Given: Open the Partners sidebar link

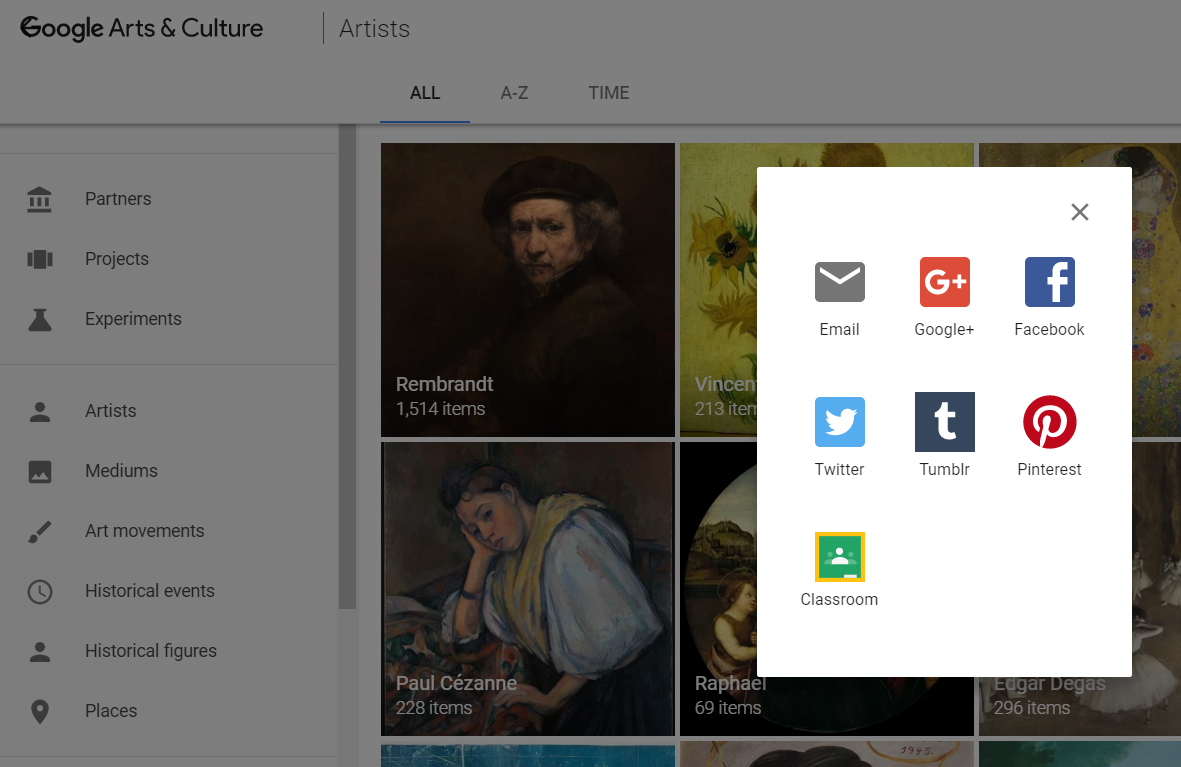Looking at the screenshot, I should coord(118,199).
